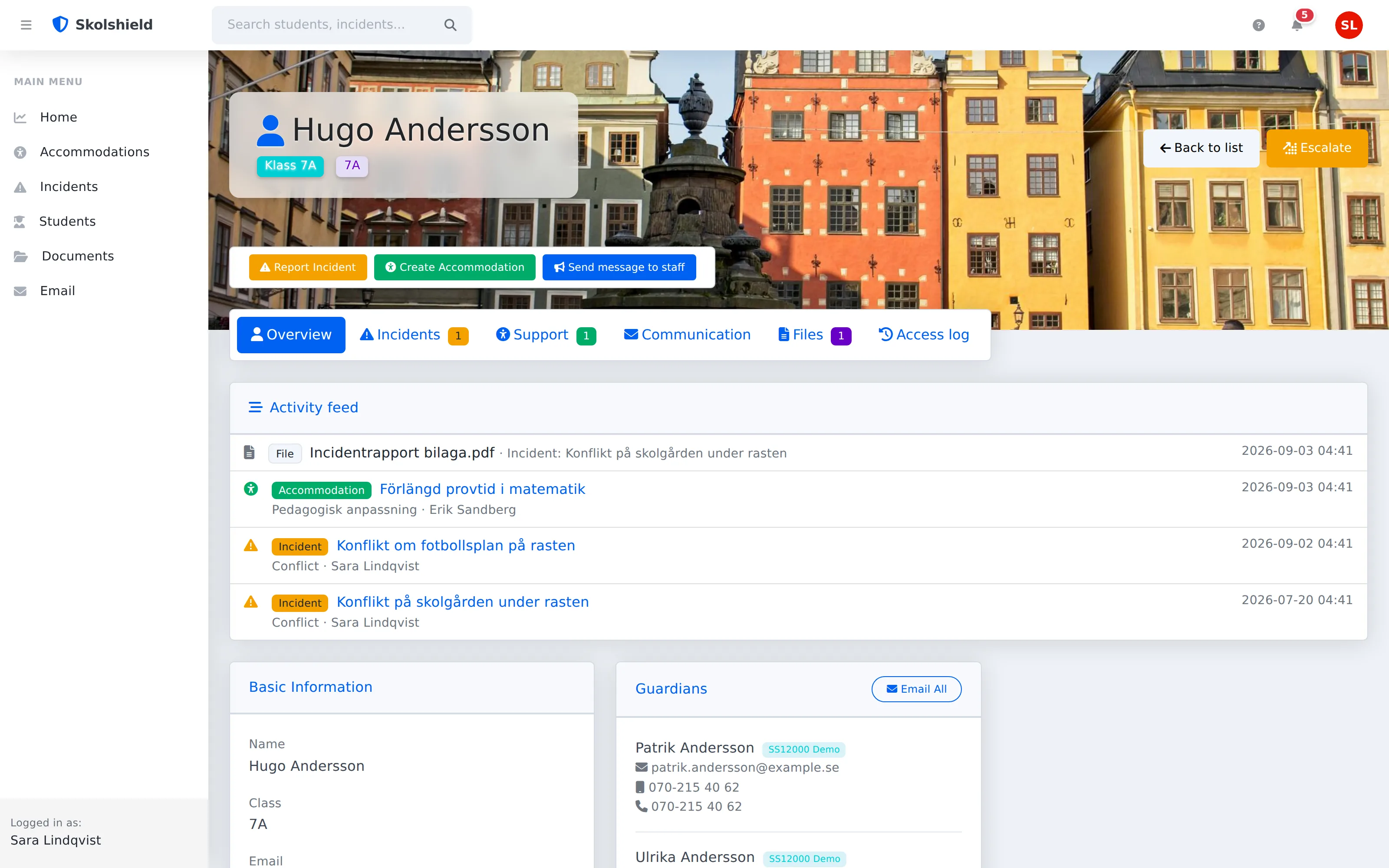The image size is (1389, 868).
Task: Click the Basic Information heading
Action: pos(310,687)
